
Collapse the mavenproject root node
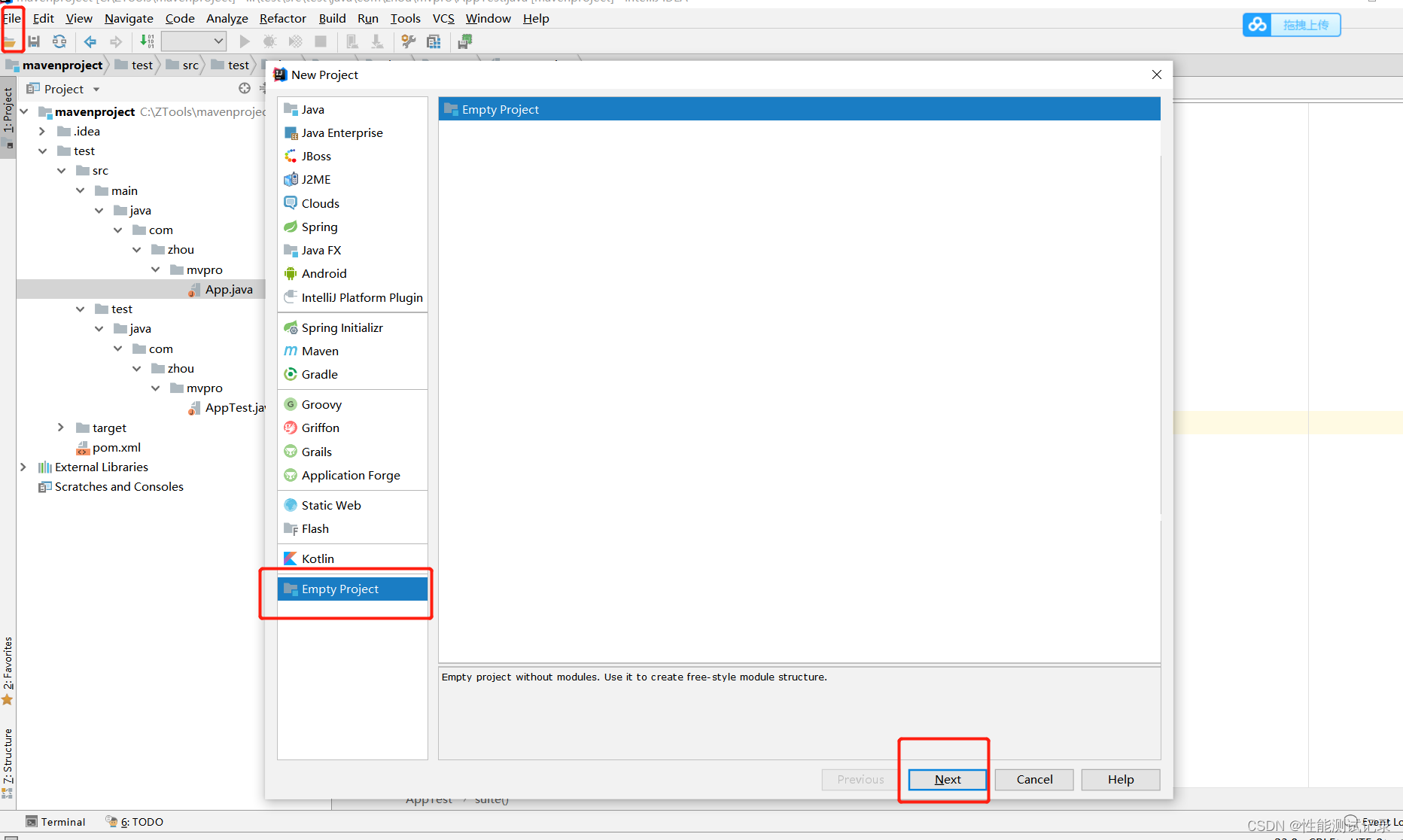pyautogui.click(x=24, y=111)
